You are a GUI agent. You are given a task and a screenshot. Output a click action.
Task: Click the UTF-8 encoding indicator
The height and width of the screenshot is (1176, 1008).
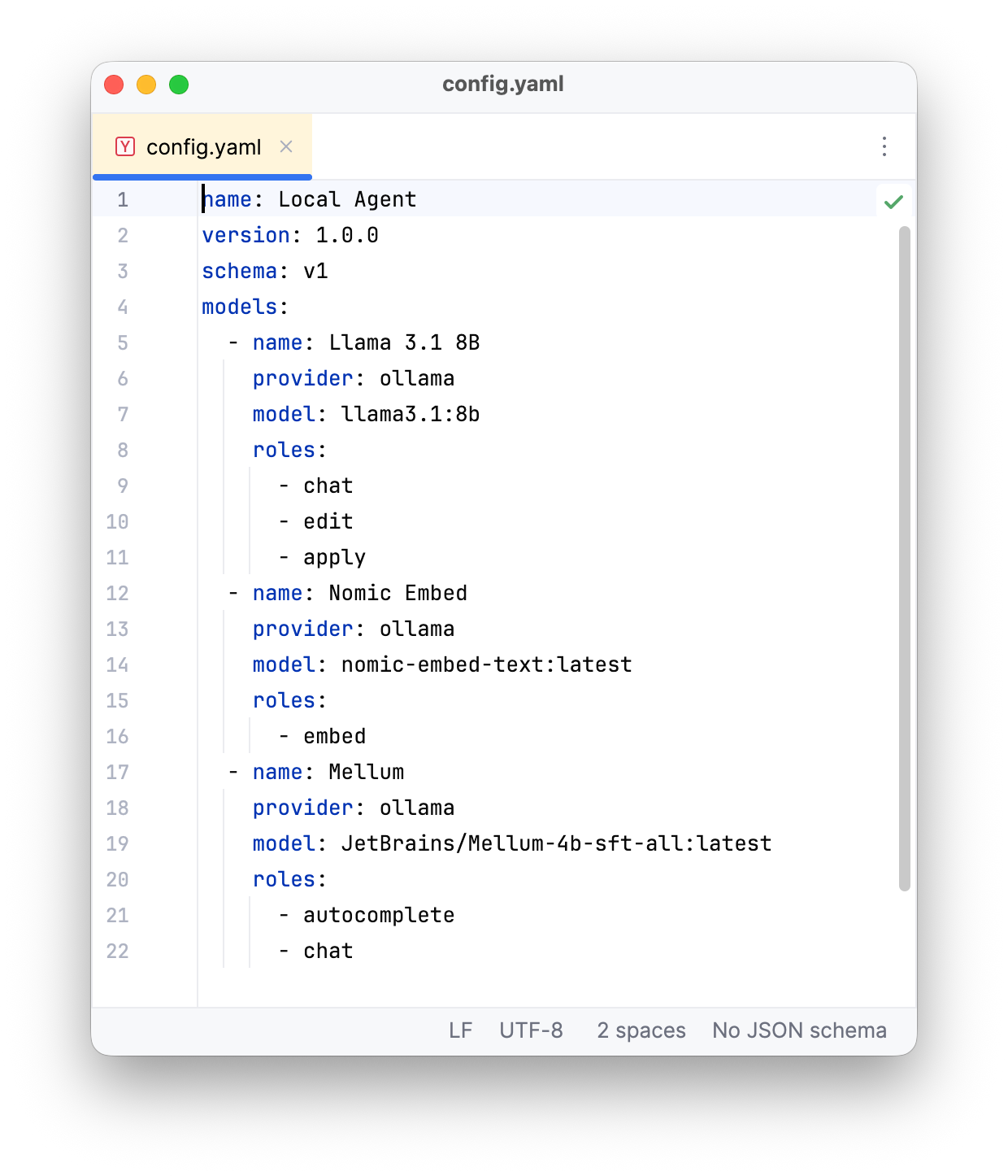click(x=531, y=1030)
